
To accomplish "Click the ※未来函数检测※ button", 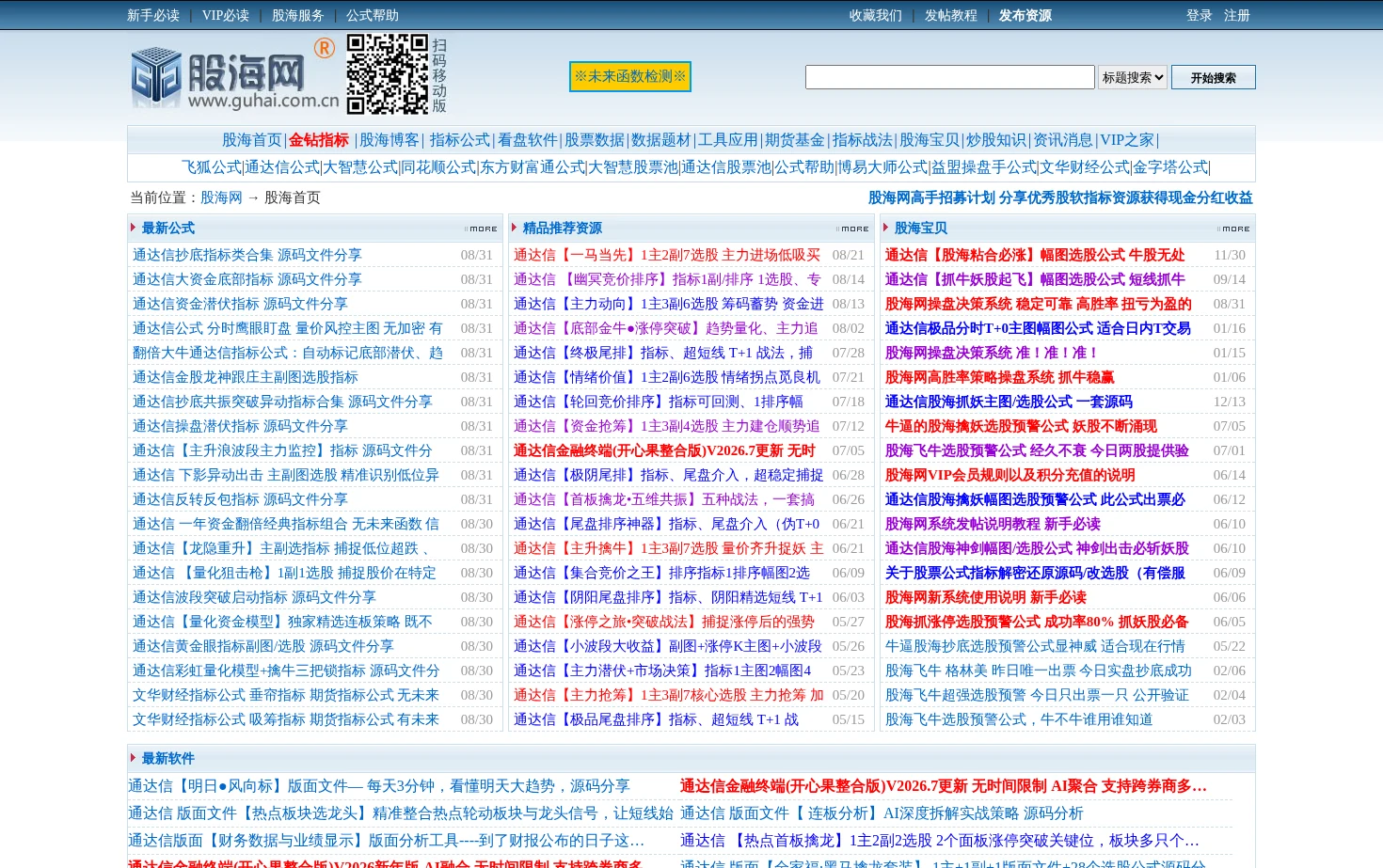I will pos(630,76).
